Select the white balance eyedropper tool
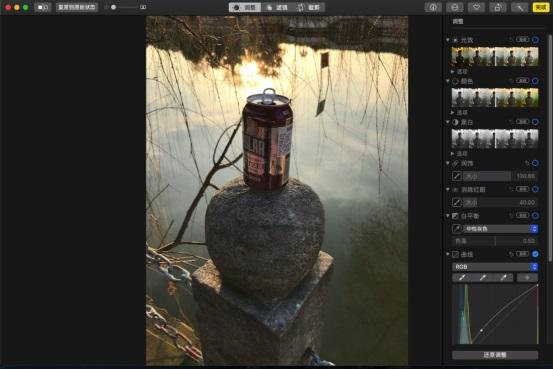 (457, 229)
